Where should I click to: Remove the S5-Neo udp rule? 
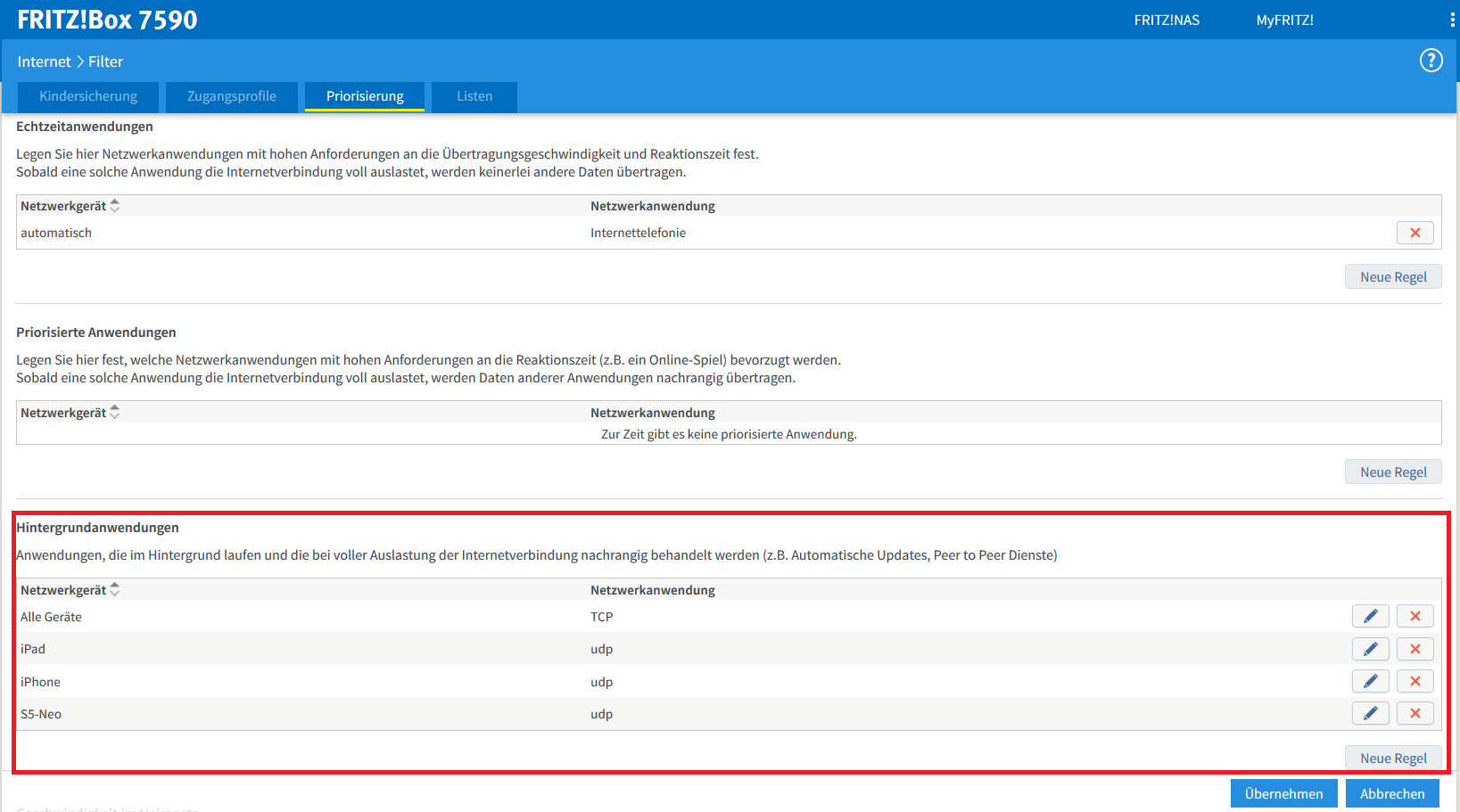pos(1415,713)
